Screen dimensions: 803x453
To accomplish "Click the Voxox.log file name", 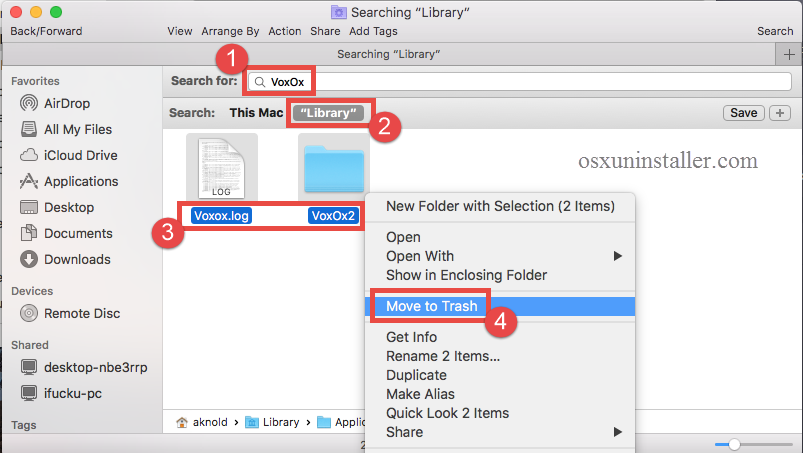I will 222,215.
